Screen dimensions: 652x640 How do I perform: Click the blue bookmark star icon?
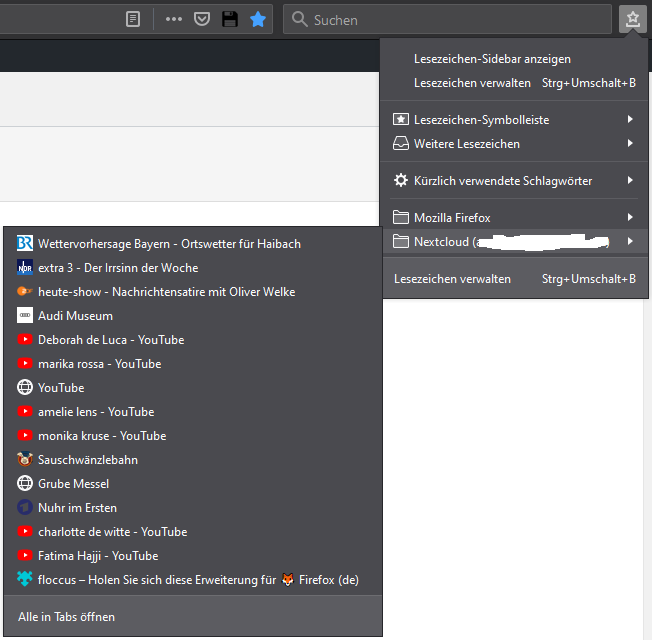(x=258, y=20)
